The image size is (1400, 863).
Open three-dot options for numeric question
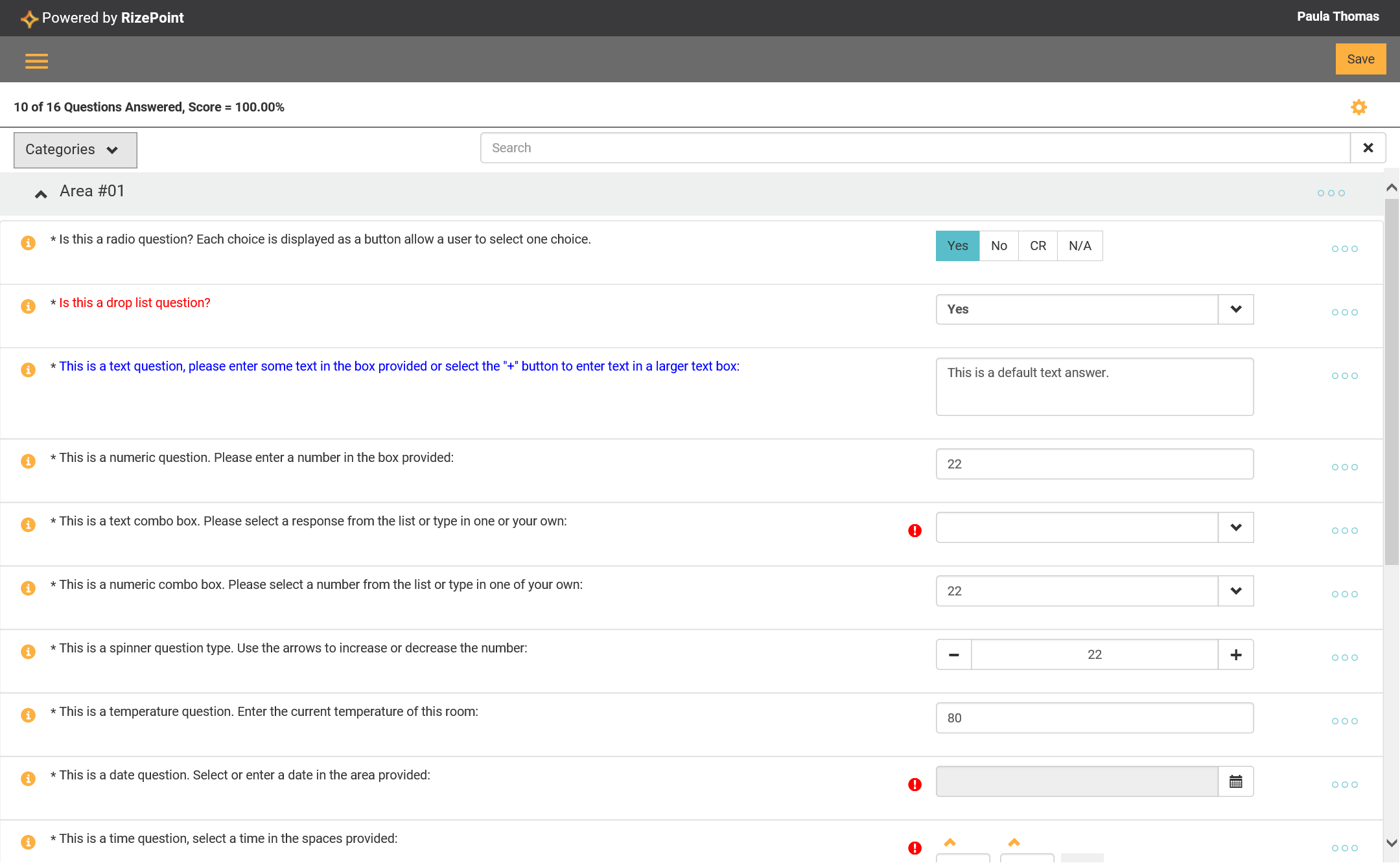coord(1344,467)
